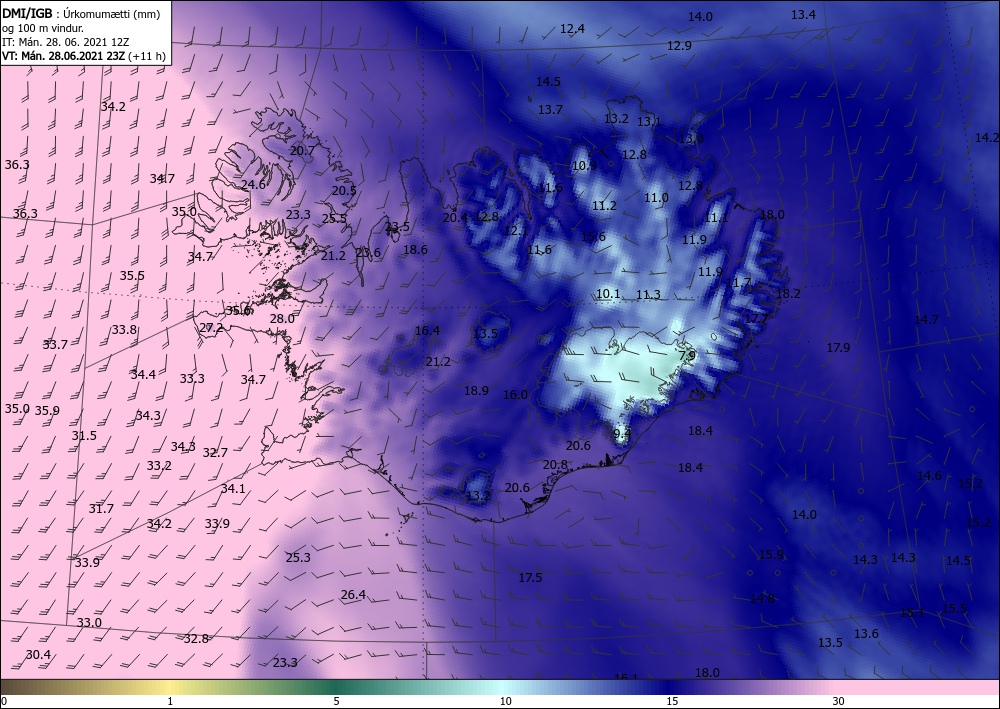1000x709 pixels.
Task: Click the colour scale label 30
Action: (839, 702)
